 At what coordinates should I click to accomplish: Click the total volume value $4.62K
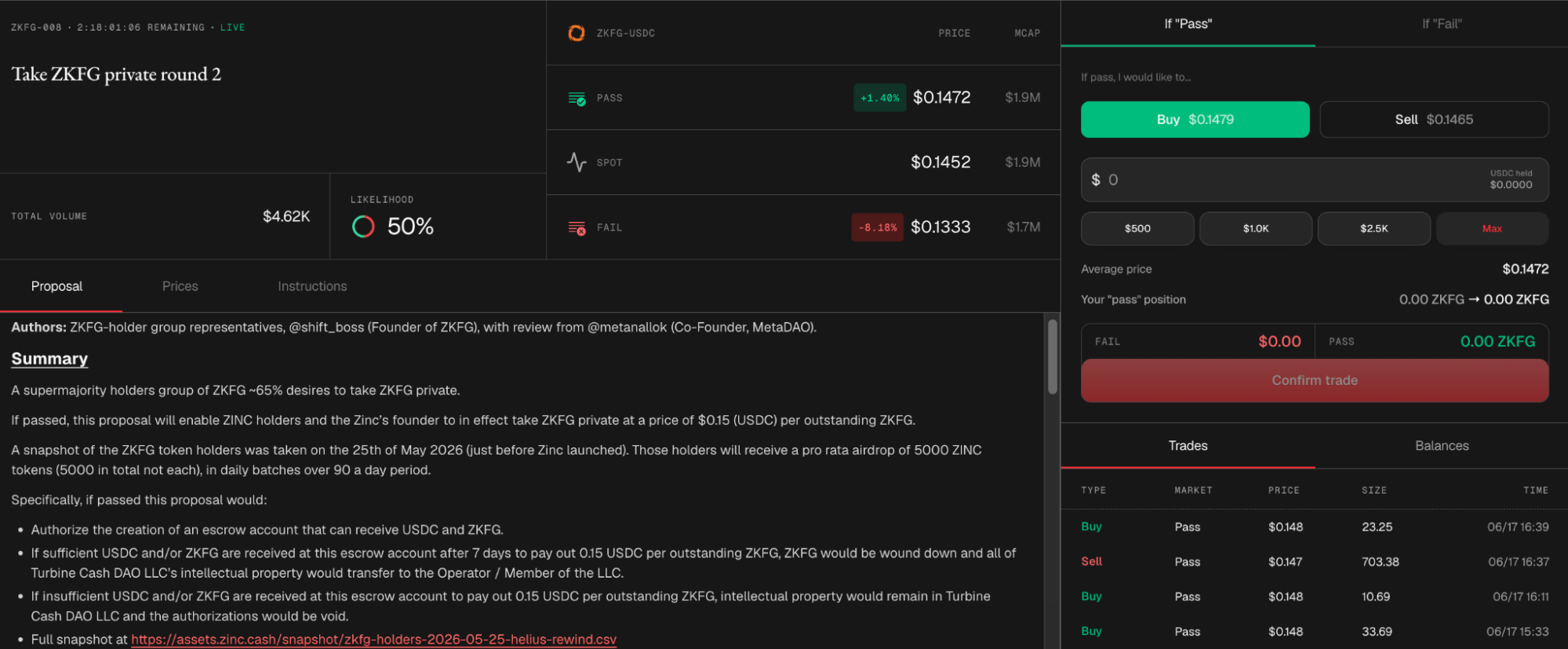pos(286,216)
